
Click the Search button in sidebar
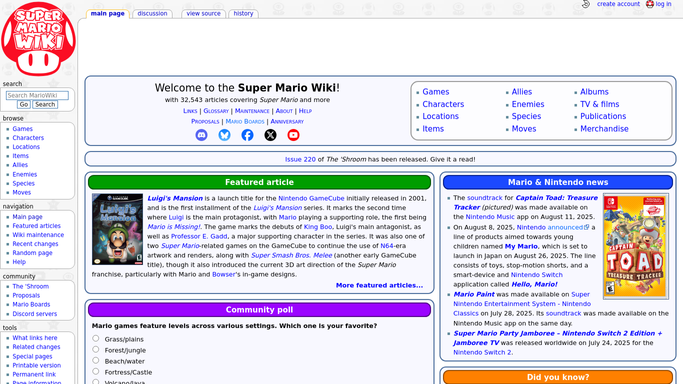[x=45, y=104]
